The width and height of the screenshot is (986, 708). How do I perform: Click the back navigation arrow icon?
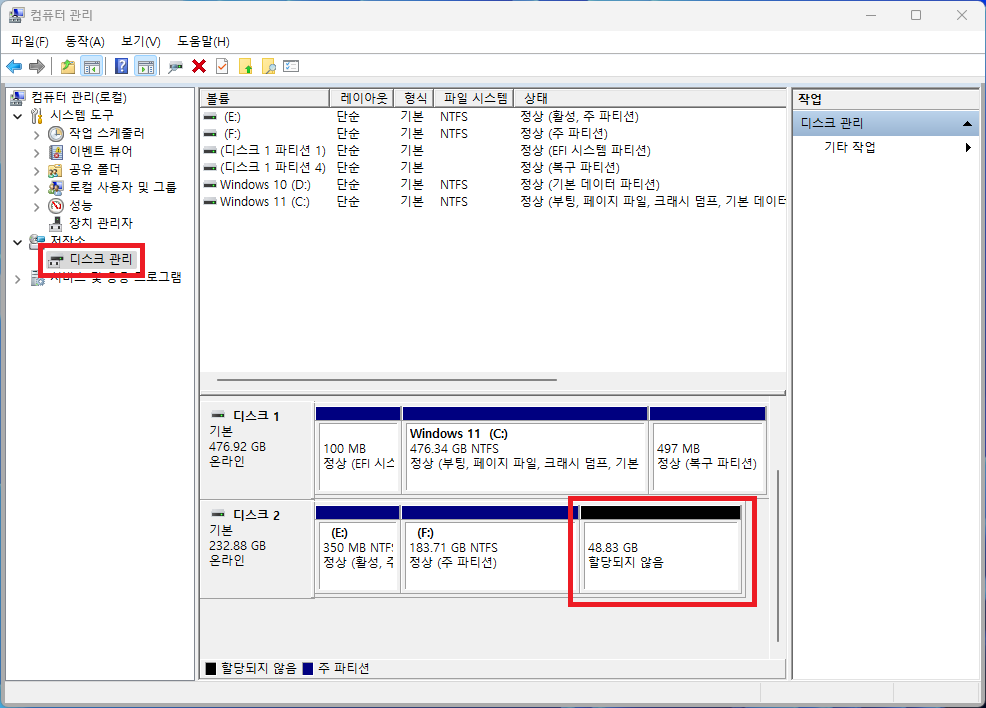coord(13,65)
